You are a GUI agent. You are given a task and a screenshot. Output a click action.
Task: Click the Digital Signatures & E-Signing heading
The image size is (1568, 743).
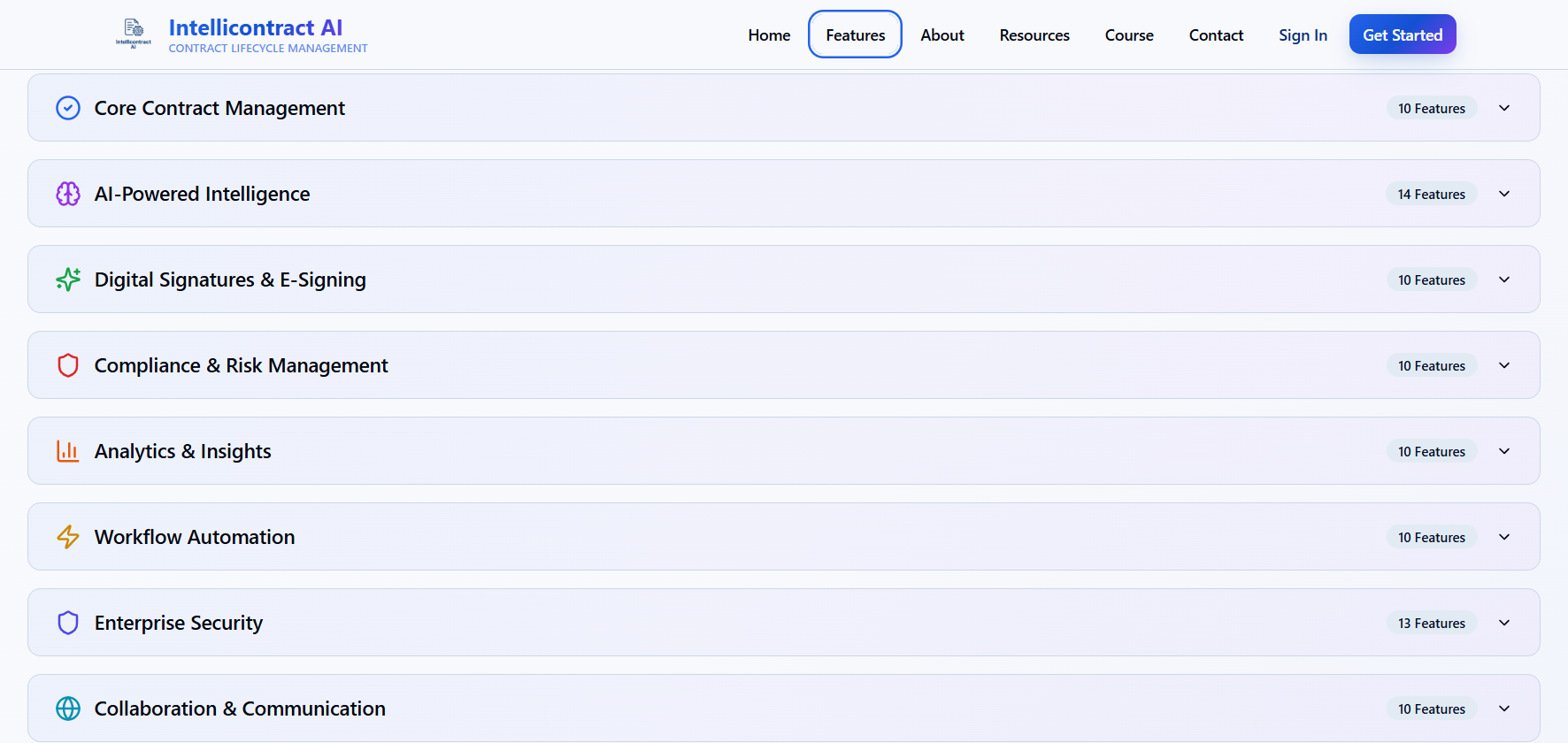pos(230,280)
